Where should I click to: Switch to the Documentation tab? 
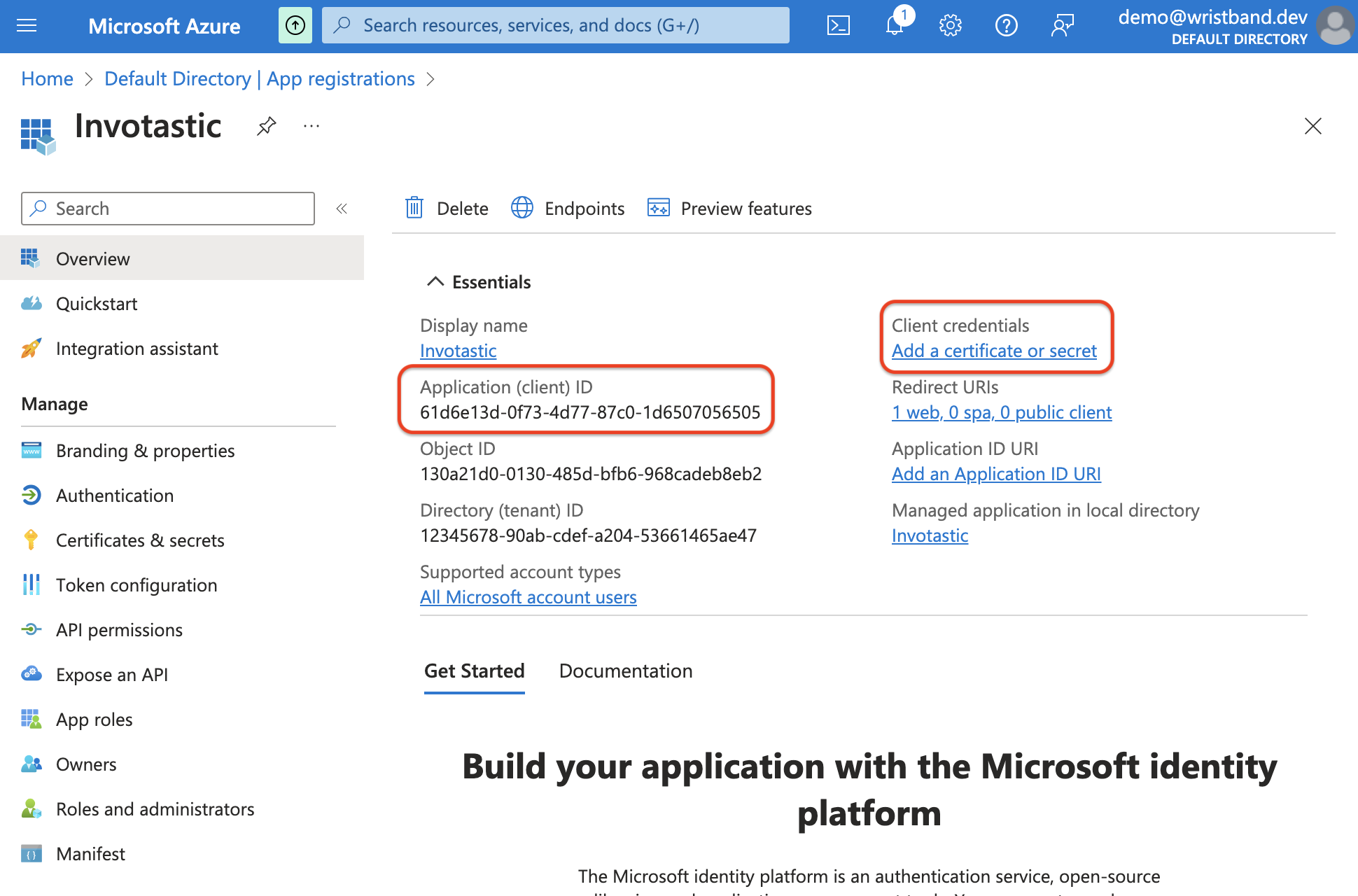click(x=626, y=671)
